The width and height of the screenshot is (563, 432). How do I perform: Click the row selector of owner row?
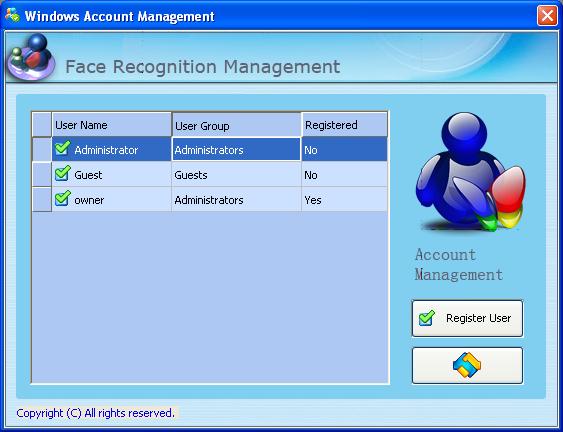click(x=42, y=199)
